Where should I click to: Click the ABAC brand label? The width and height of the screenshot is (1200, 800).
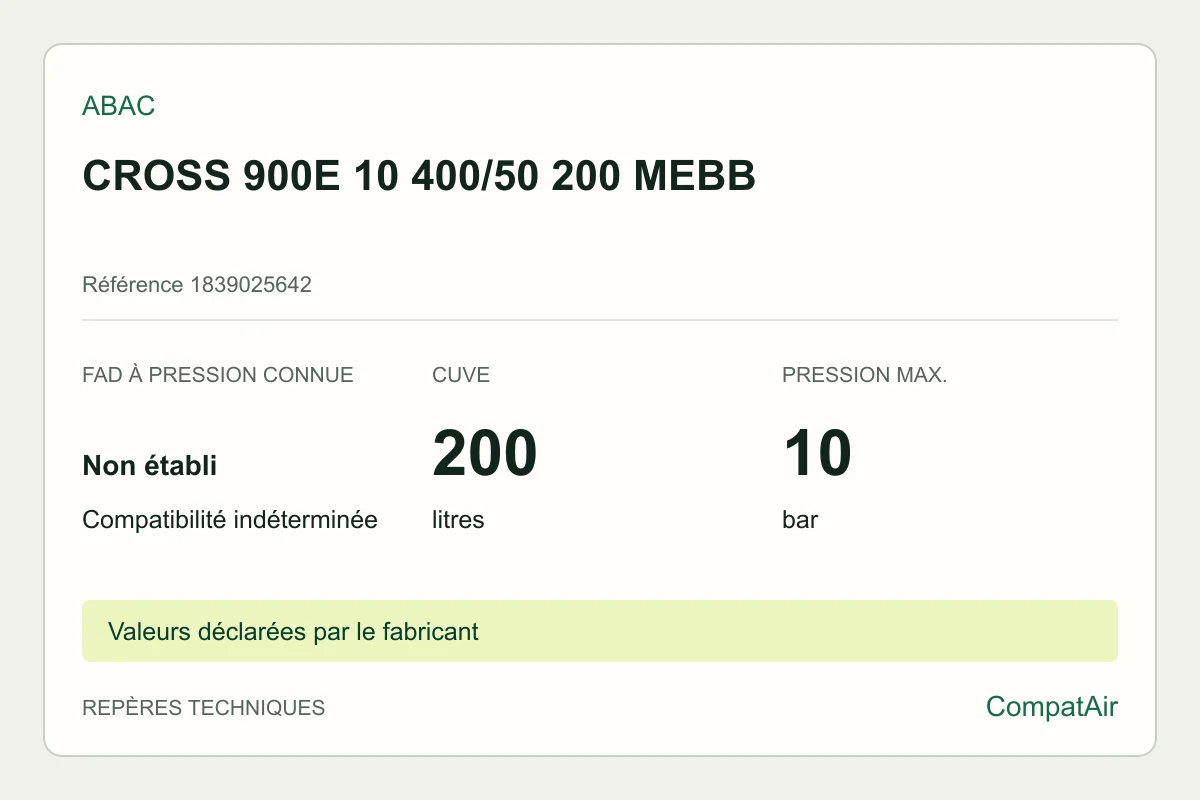point(118,106)
